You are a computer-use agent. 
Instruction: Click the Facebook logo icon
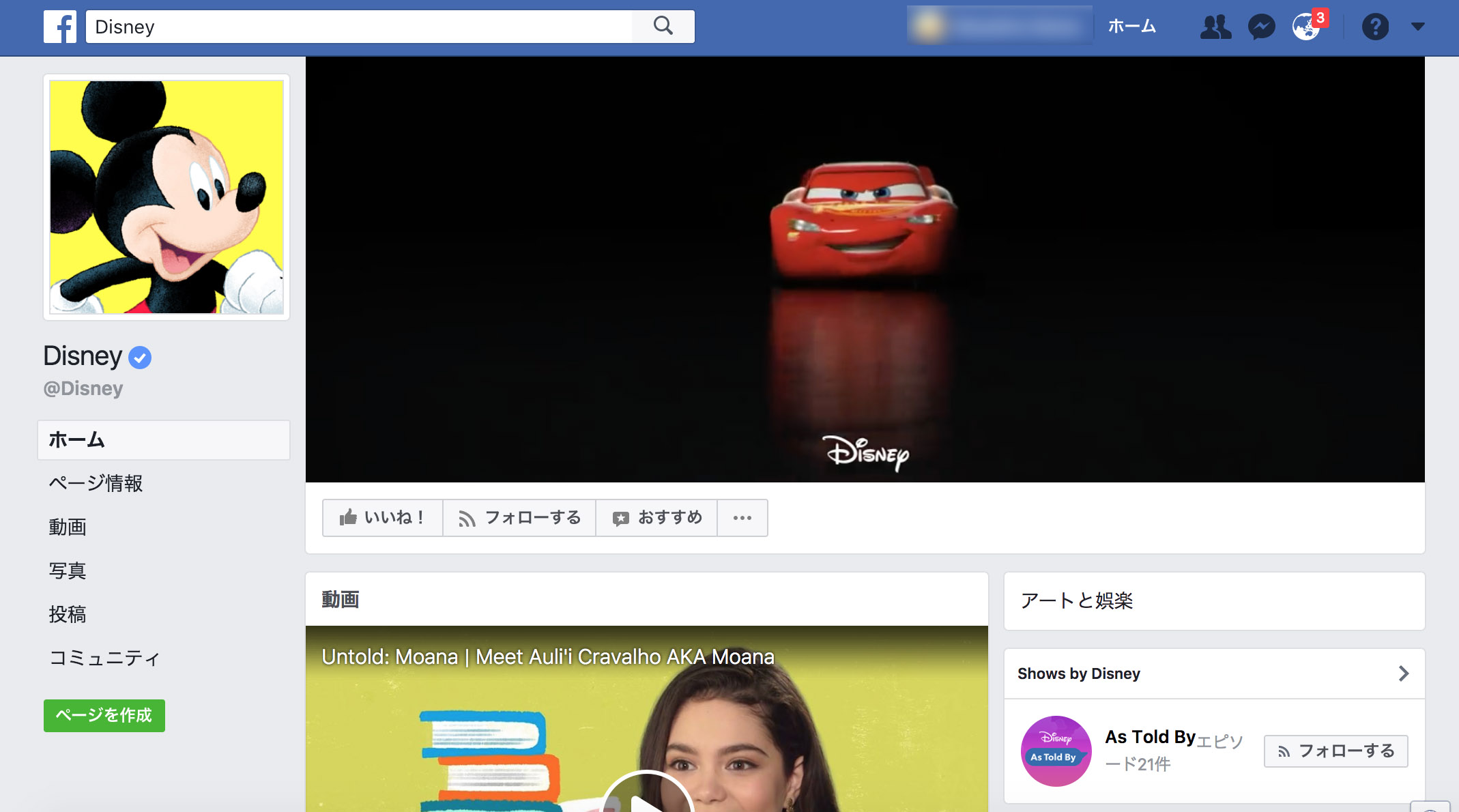click(x=60, y=27)
